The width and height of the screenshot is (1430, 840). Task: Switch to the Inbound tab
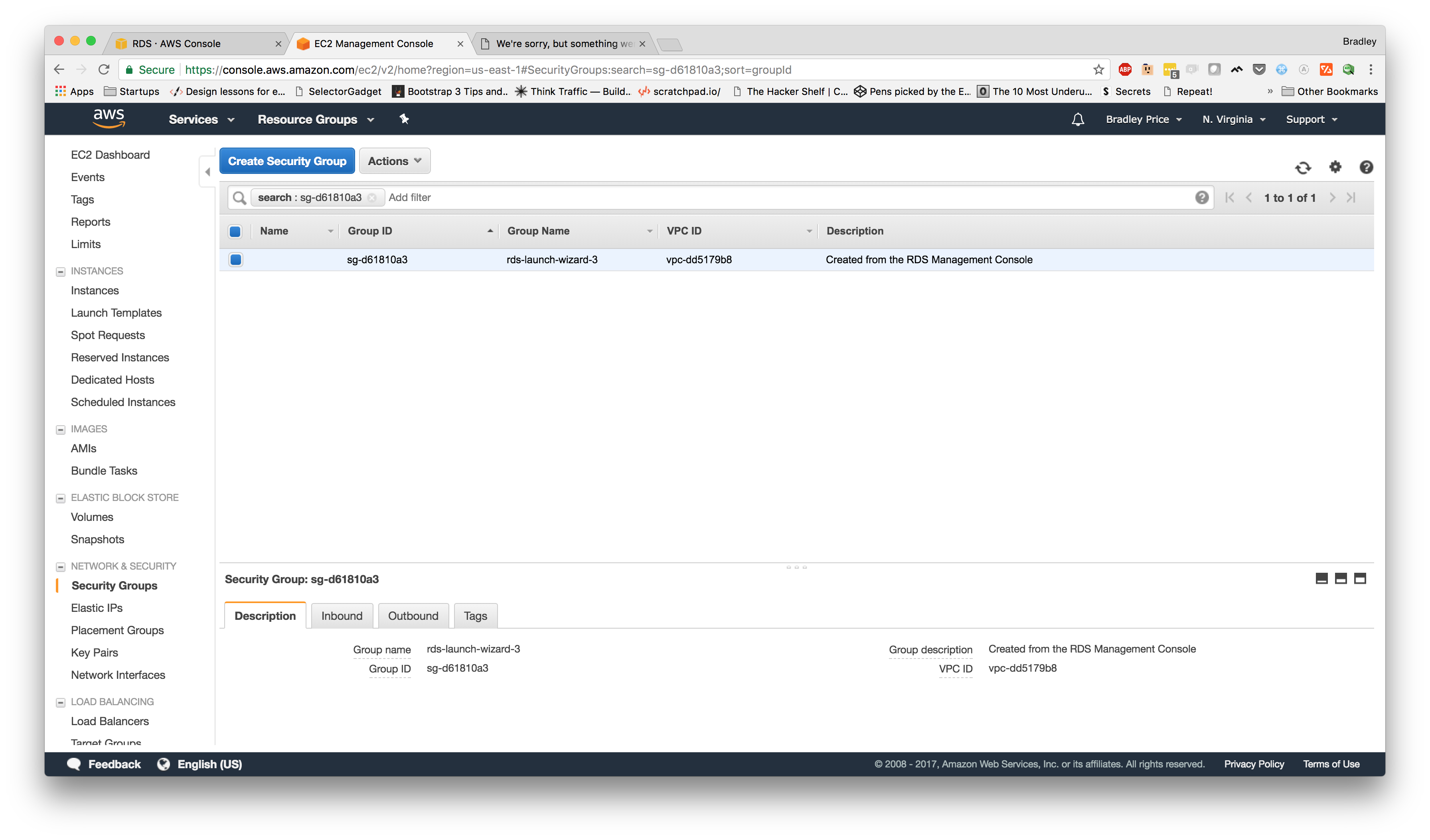pos(342,615)
